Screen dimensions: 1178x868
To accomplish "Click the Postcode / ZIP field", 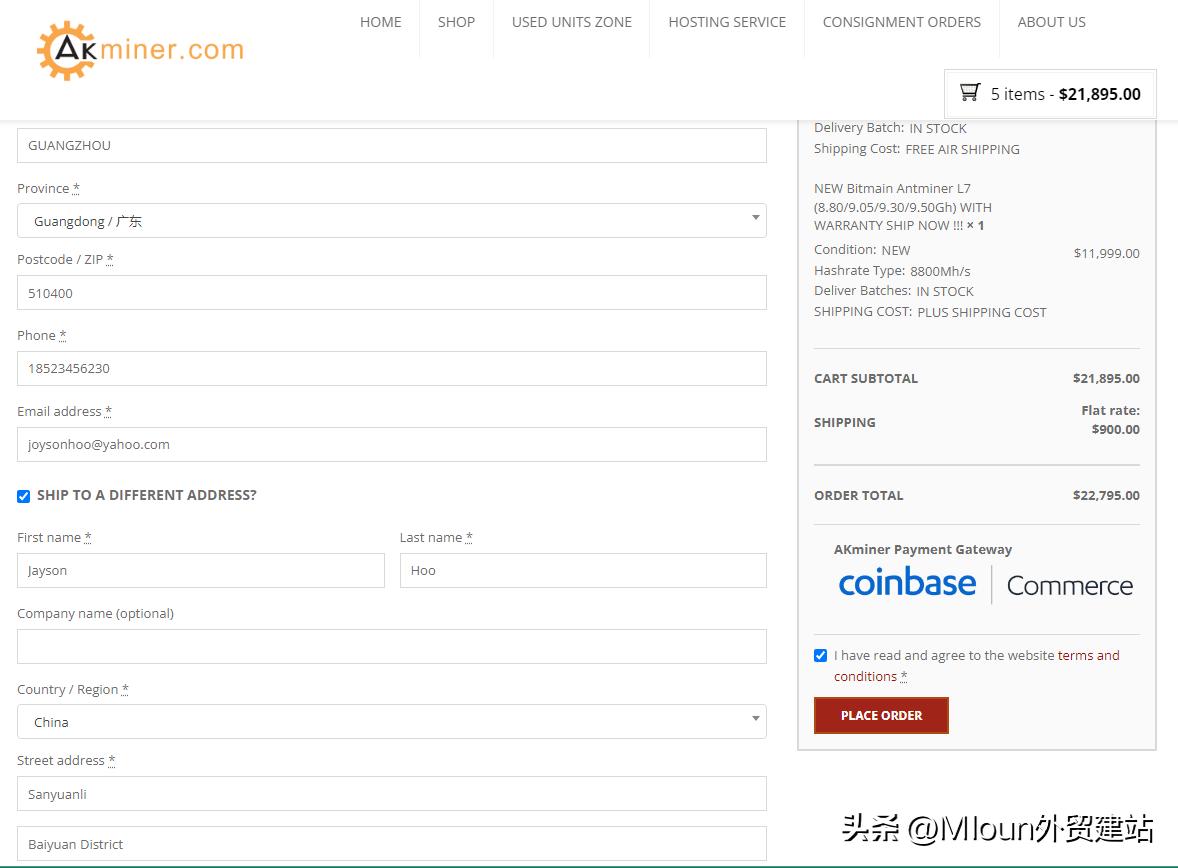I will point(390,292).
